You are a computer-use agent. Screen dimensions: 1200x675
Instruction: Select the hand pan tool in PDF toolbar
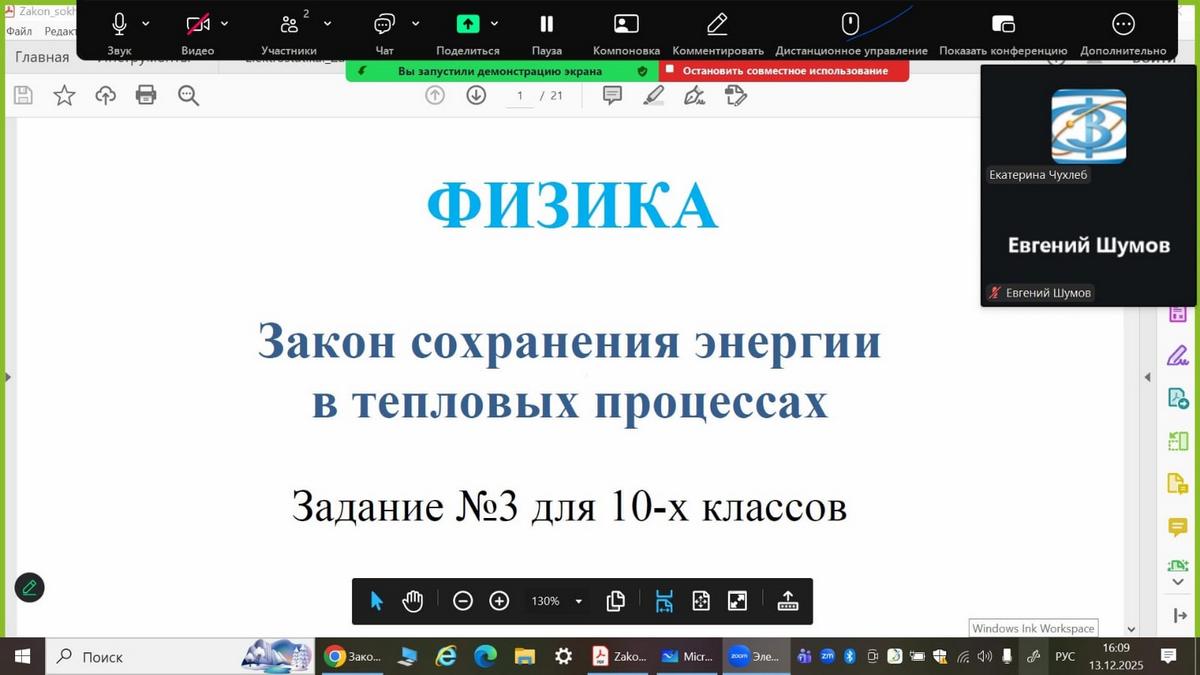[413, 601]
